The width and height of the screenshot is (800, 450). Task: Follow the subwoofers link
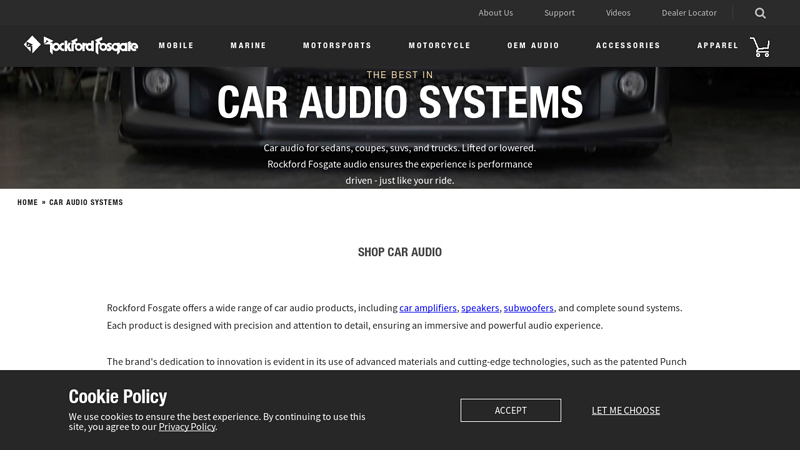click(x=528, y=308)
